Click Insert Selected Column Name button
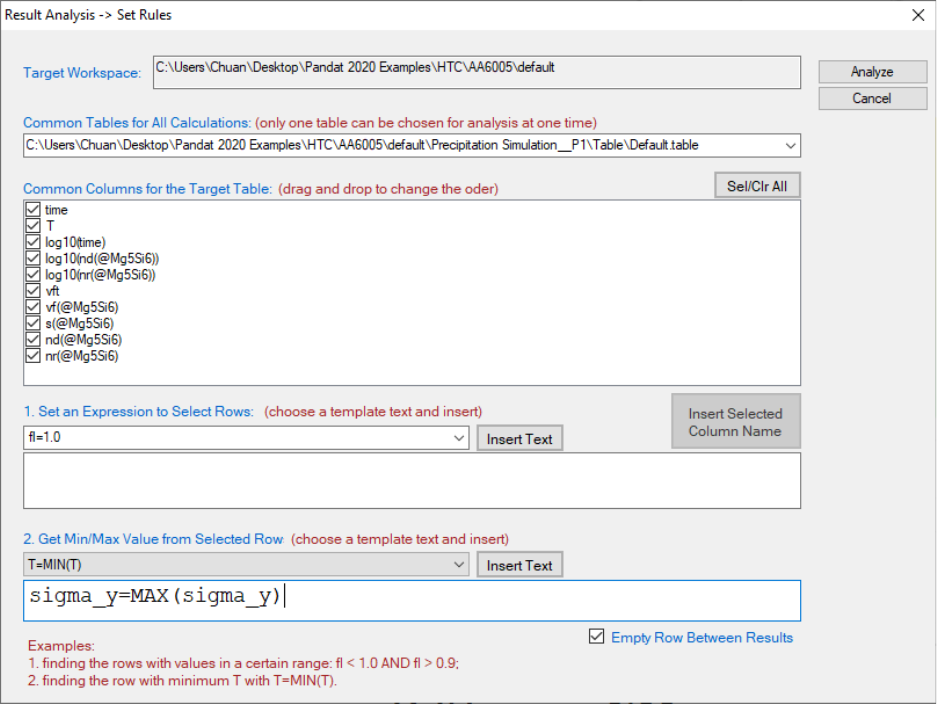Screen dimensions: 937x704 (x=736, y=421)
